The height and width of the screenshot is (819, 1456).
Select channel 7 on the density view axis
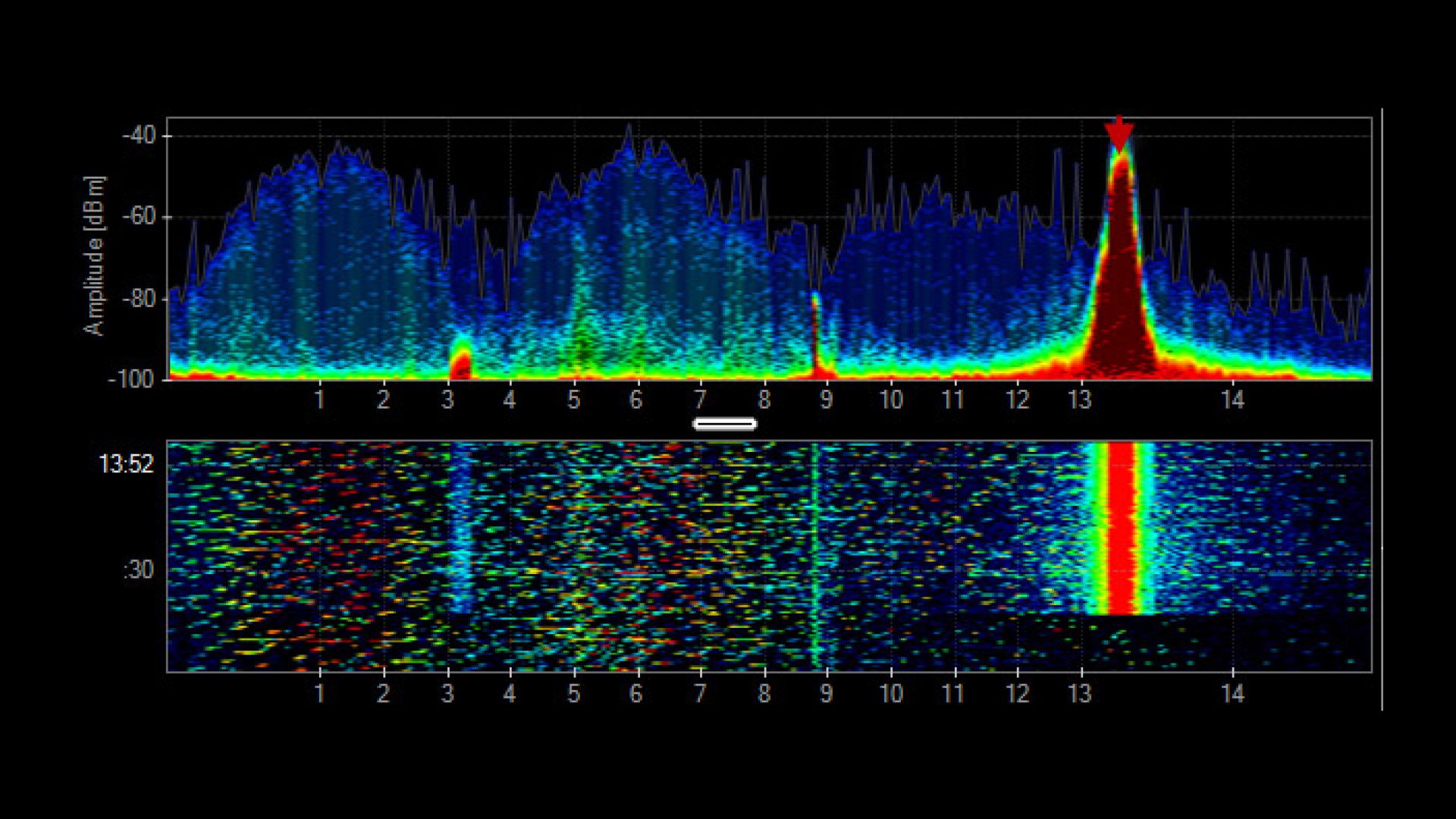(701, 399)
